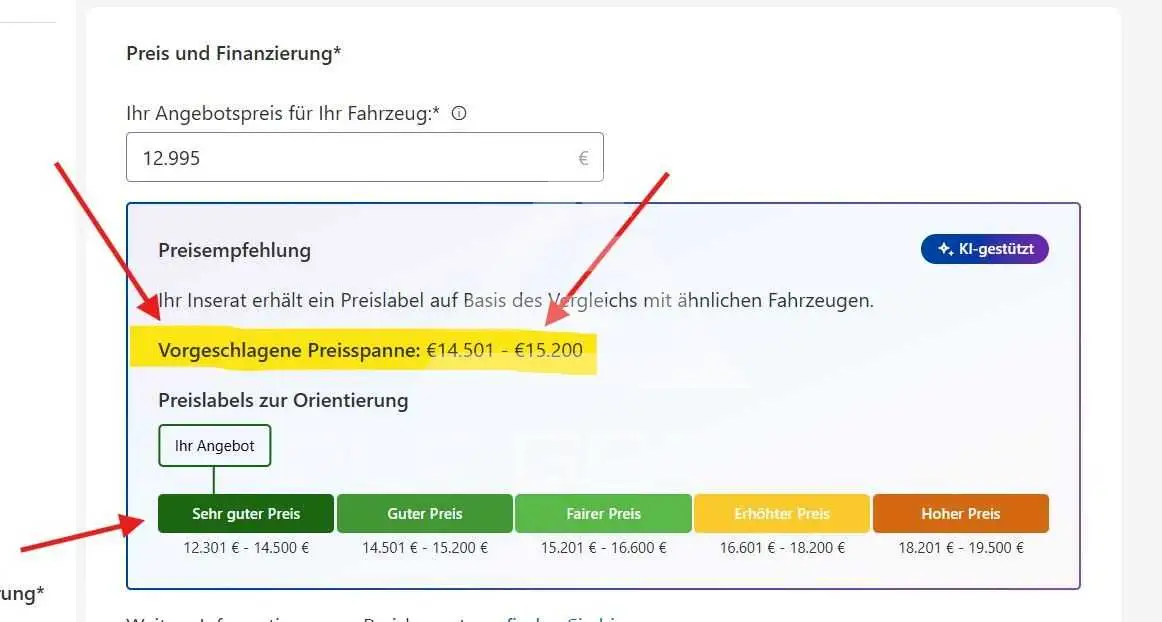Click the Vorgeschlagene Preisspanne highlighted text
Image resolution: width=1162 pixels, height=622 pixels.
pos(371,350)
